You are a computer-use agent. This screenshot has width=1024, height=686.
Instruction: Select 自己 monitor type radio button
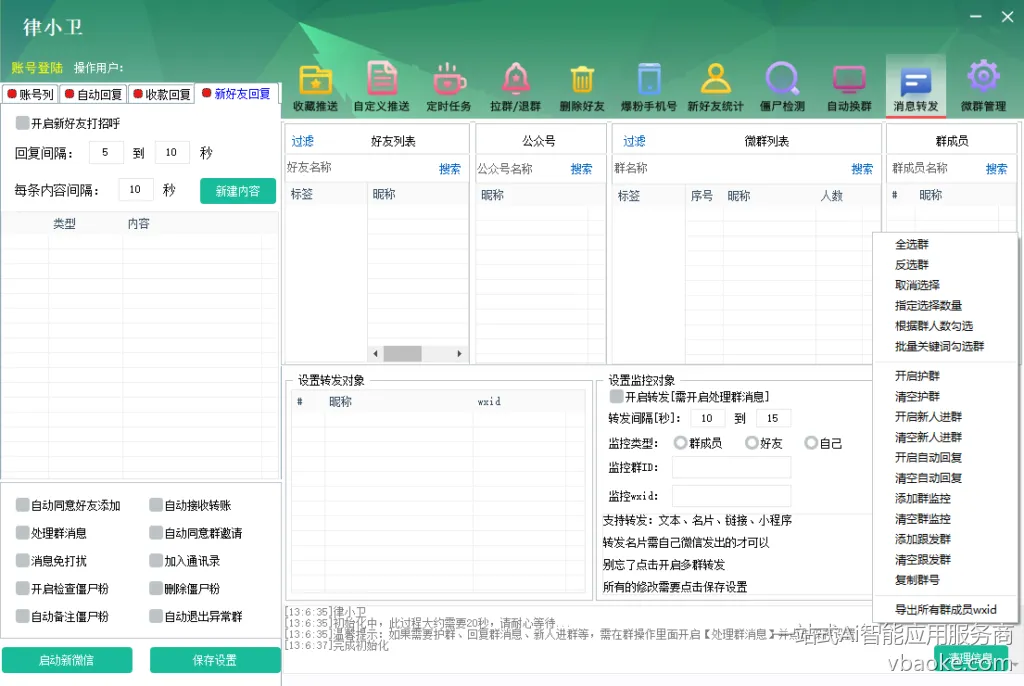pos(811,443)
